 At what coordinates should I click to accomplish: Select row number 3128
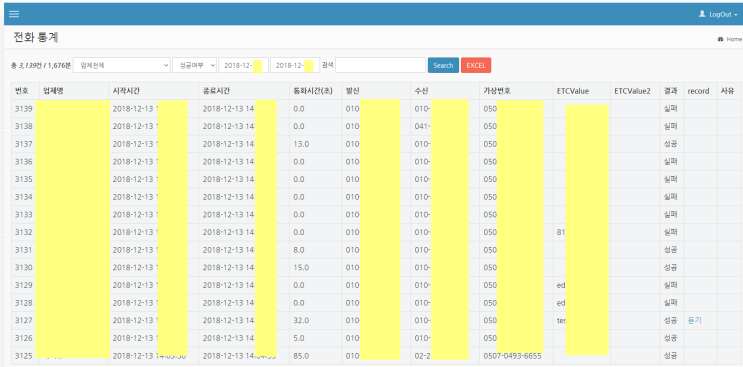[24, 303]
